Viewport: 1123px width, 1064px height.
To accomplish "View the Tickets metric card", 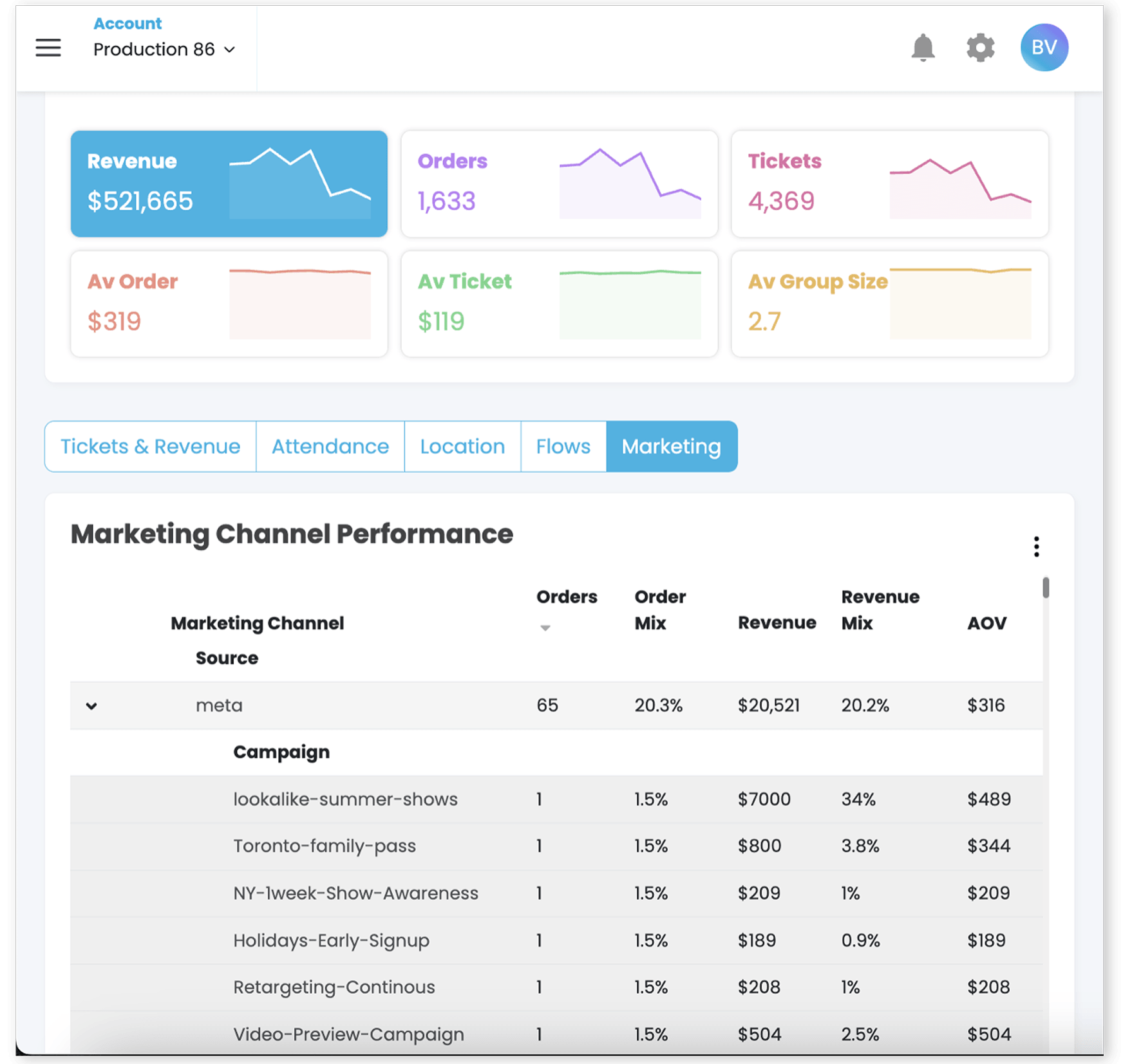I will click(x=889, y=183).
